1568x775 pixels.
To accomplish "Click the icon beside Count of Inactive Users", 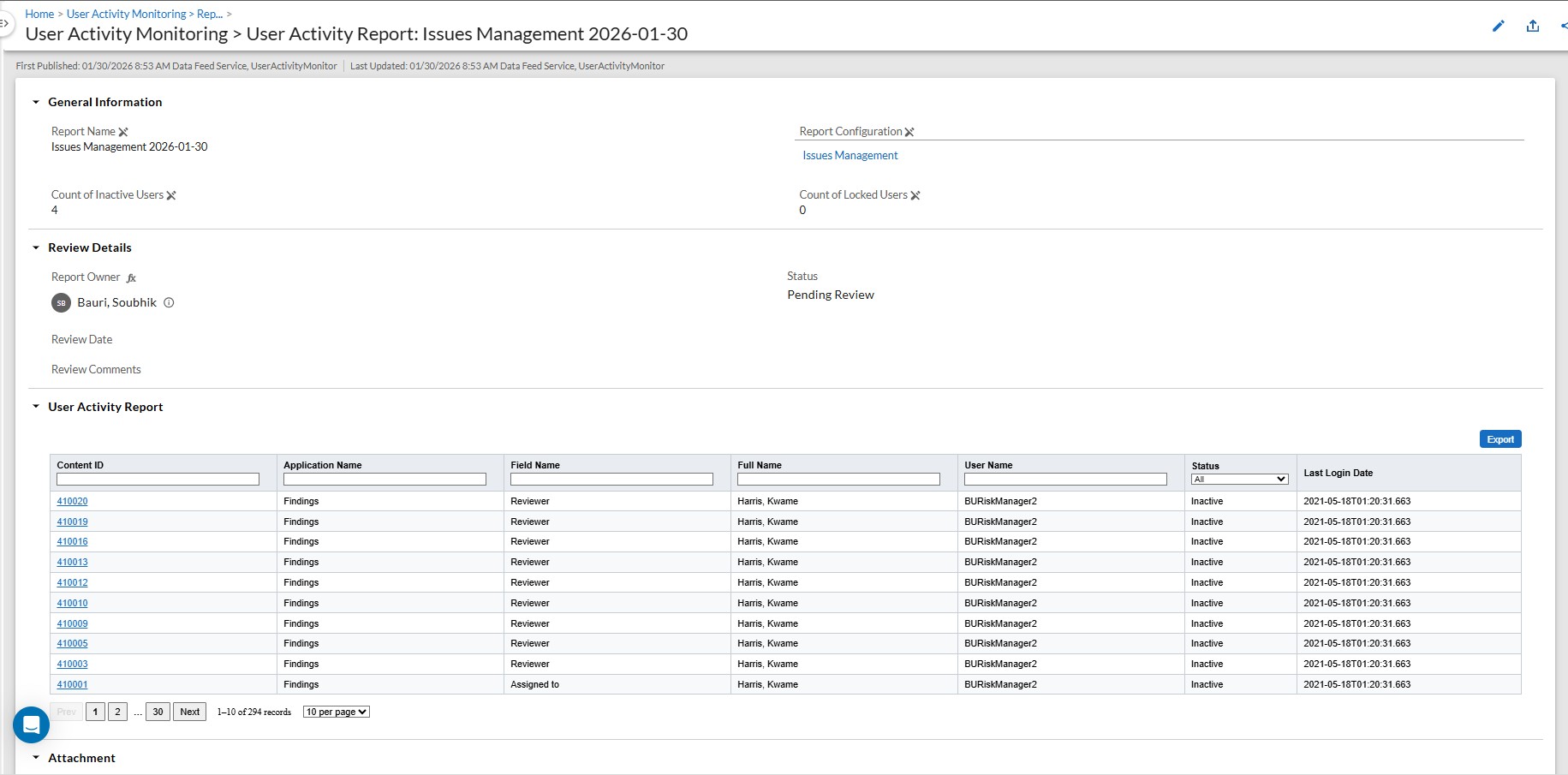I will click(171, 195).
